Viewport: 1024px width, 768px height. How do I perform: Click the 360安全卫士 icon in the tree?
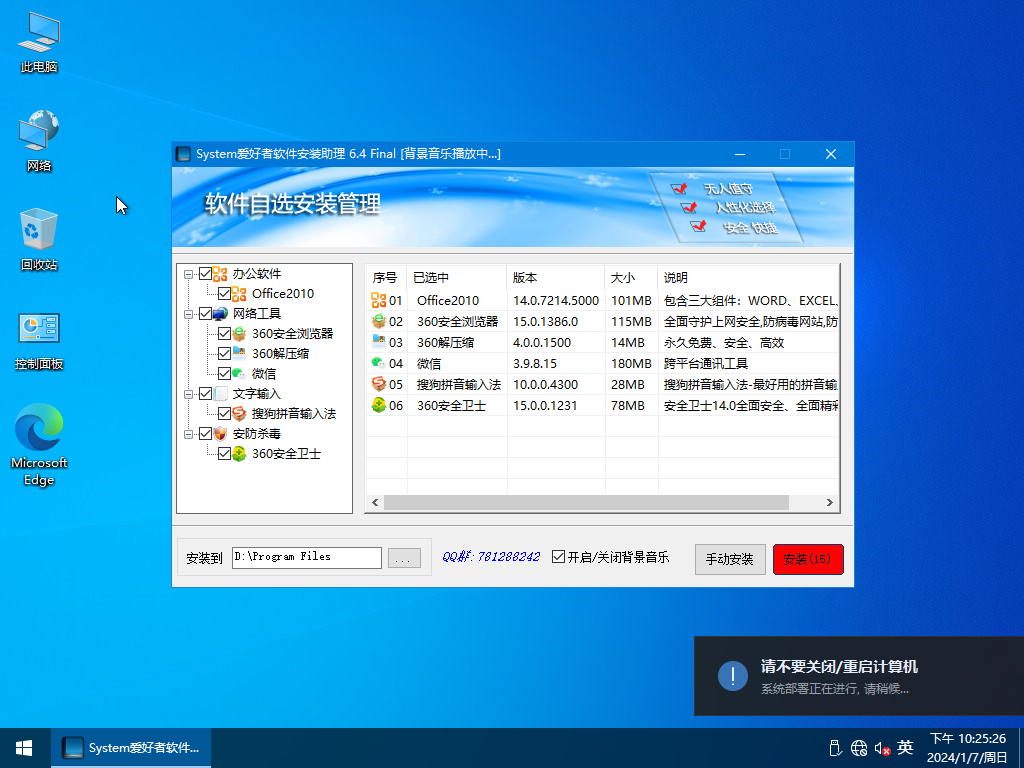(239, 454)
